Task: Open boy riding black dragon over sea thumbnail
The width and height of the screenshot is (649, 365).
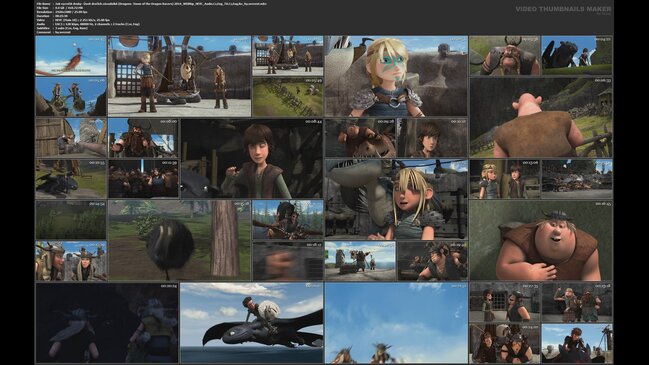Action: [x=252, y=323]
